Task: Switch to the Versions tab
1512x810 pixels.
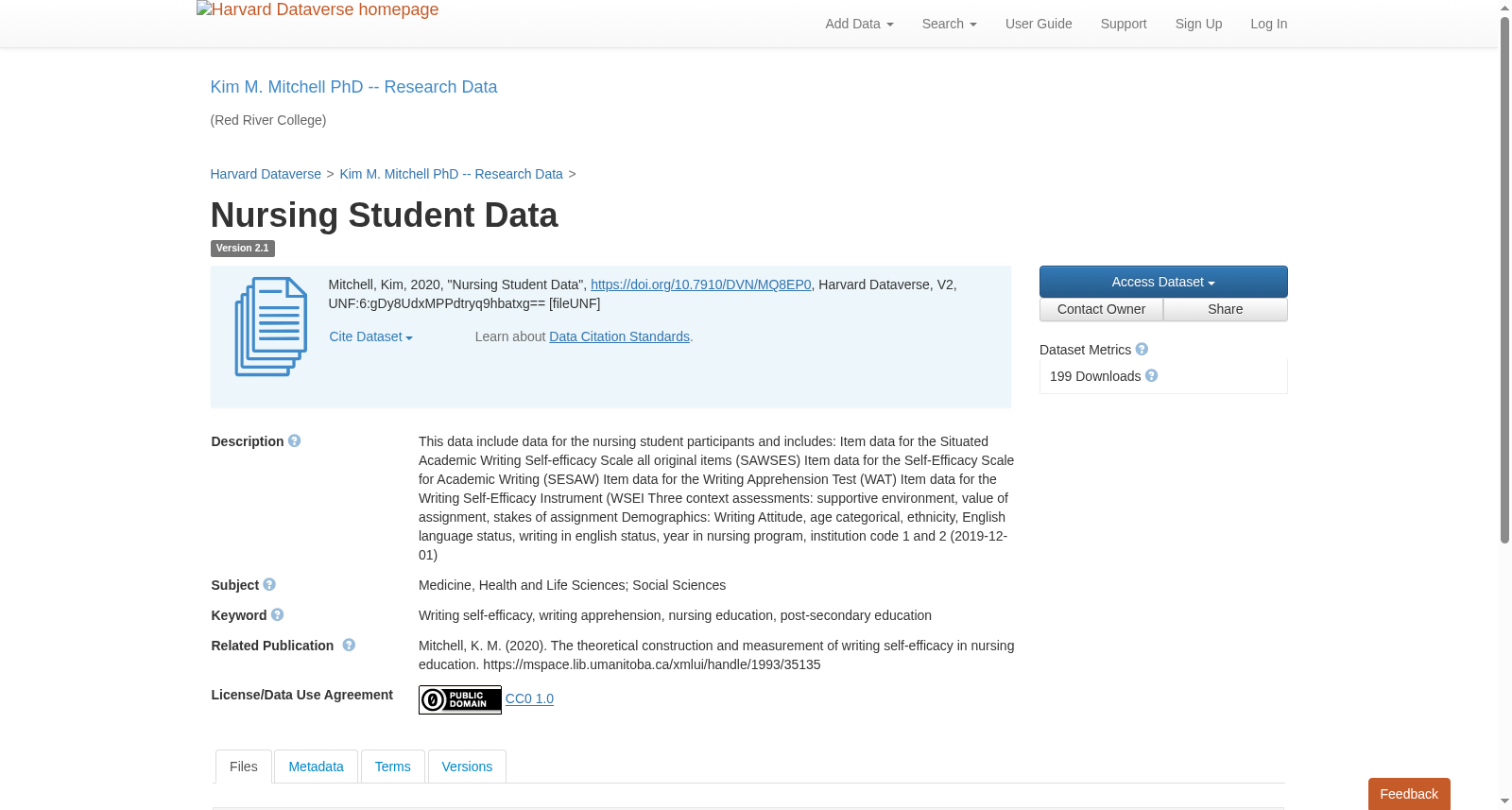Action: point(467,767)
